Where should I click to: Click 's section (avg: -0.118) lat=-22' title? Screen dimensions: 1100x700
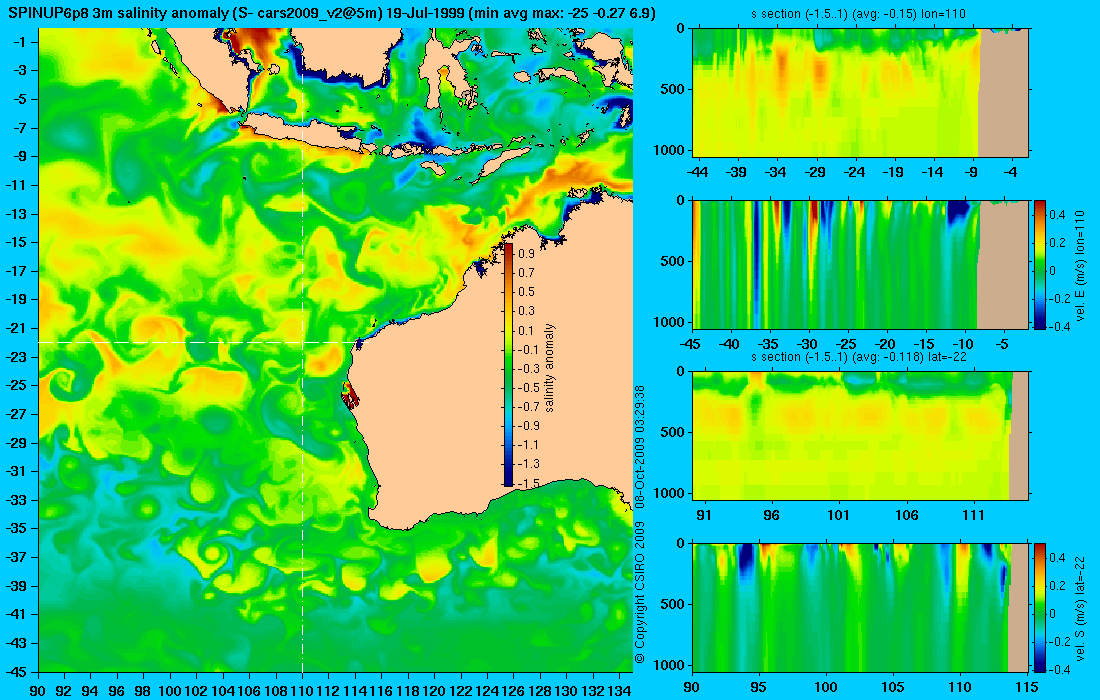[x=860, y=356]
